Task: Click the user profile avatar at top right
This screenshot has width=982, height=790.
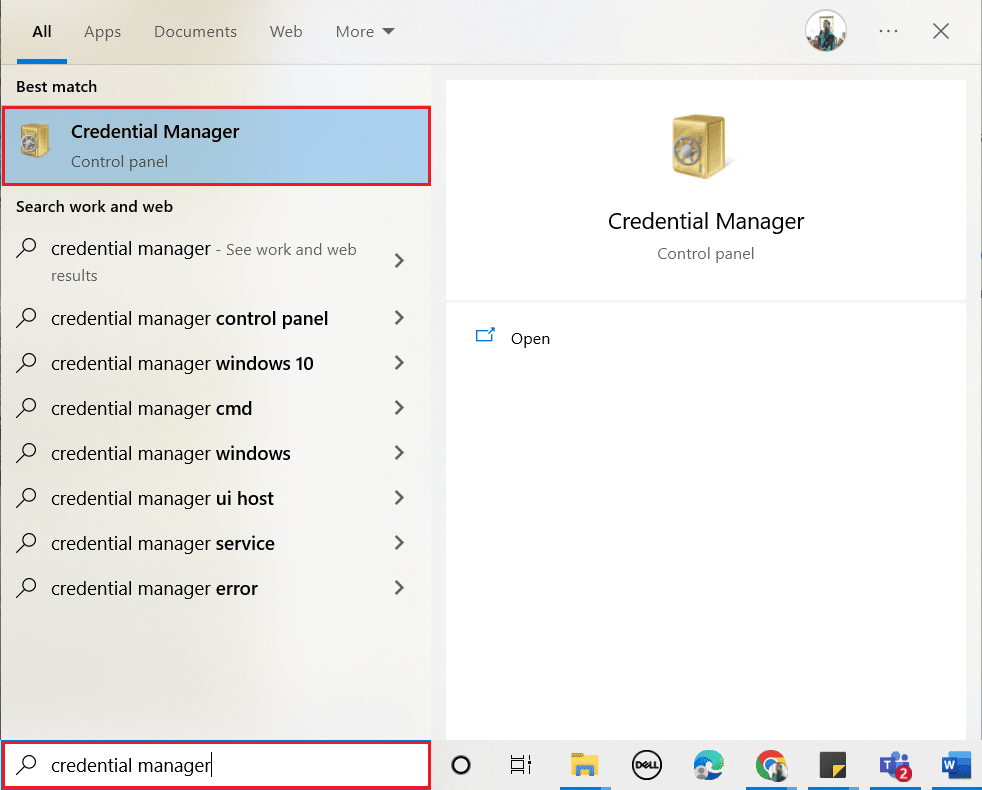Action: click(x=825, y=30)
